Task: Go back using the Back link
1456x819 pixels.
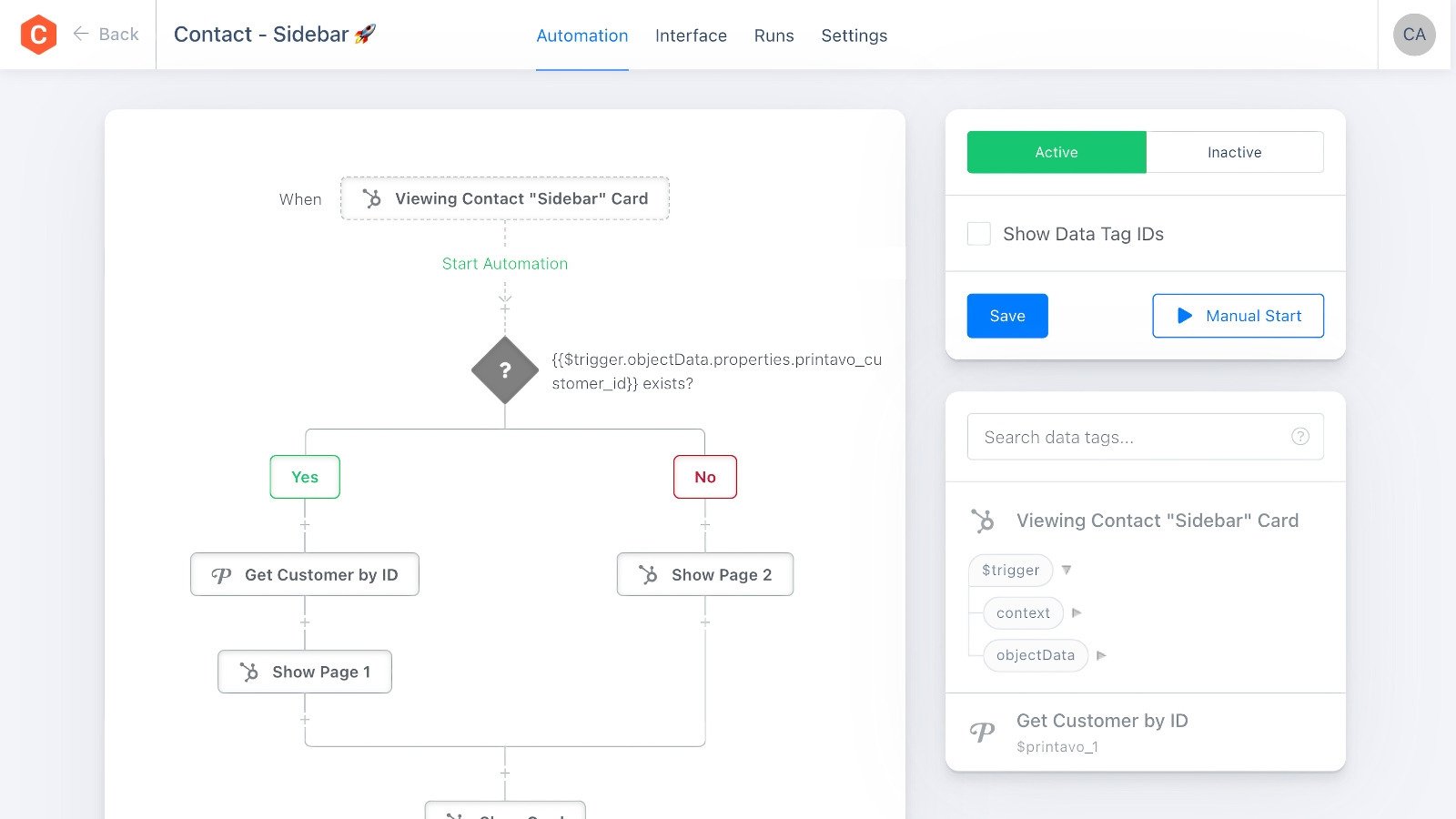Action: click(x=106, y=35)
